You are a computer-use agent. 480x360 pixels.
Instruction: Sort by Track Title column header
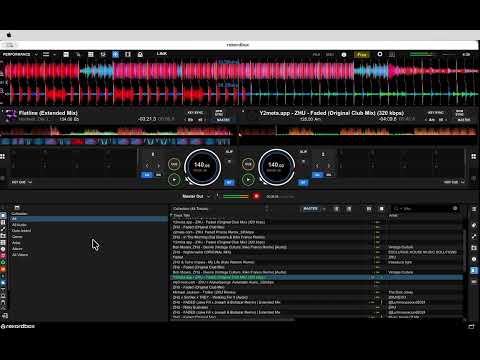click(x=182, y=216)
